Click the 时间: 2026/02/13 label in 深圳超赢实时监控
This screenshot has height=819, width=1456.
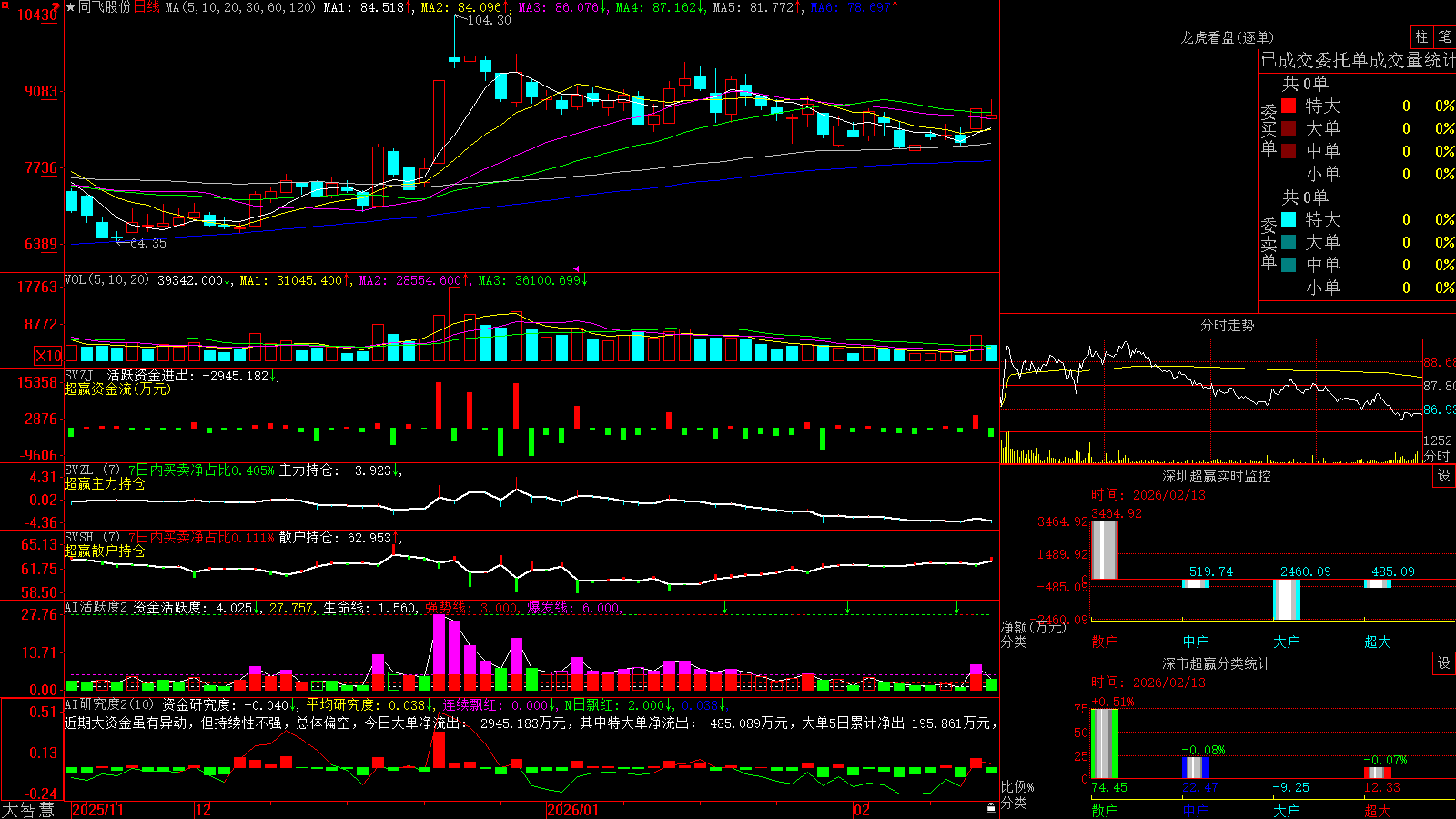pyautogui.click(x=1148, y=495)
